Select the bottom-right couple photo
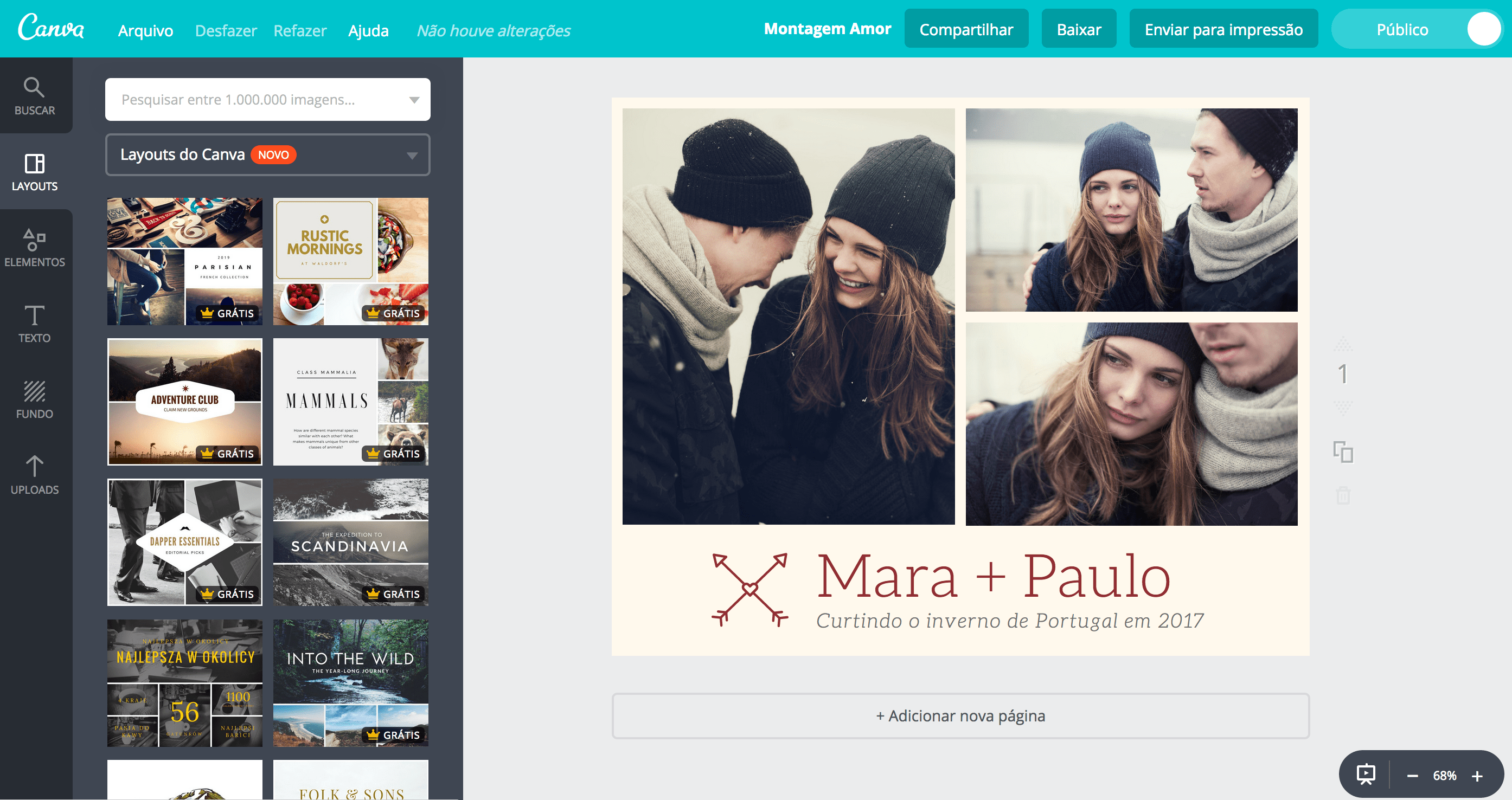Image resolution: width=1512 pixels, height=800 pixels. [x=1132, y=424]
